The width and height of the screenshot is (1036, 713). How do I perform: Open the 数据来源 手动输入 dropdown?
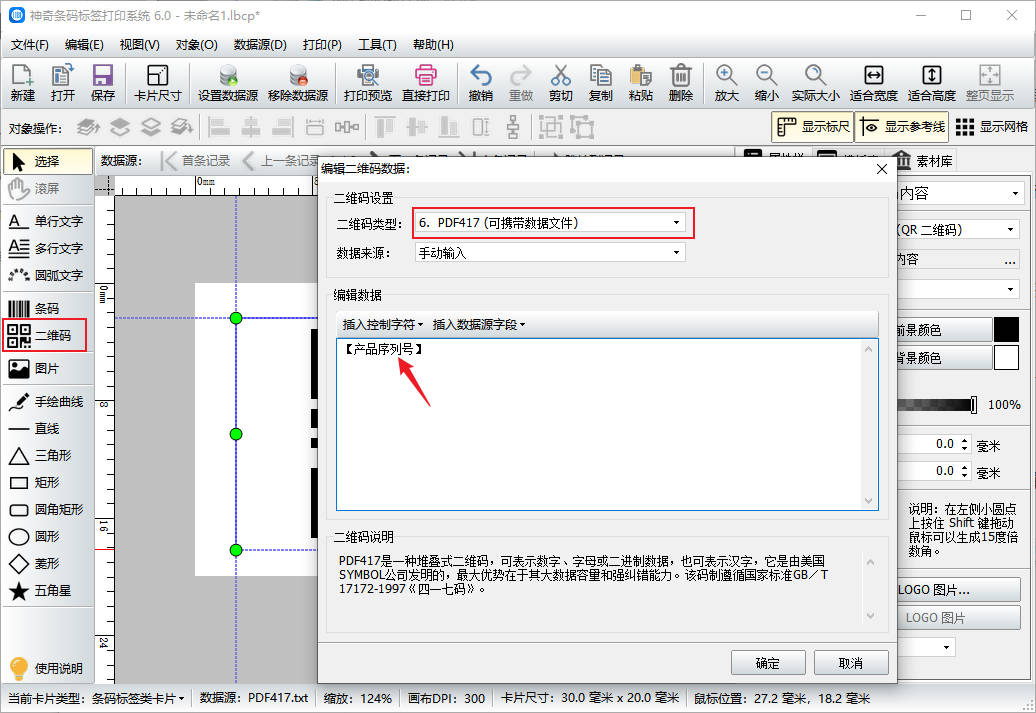(x=550, y=252)
